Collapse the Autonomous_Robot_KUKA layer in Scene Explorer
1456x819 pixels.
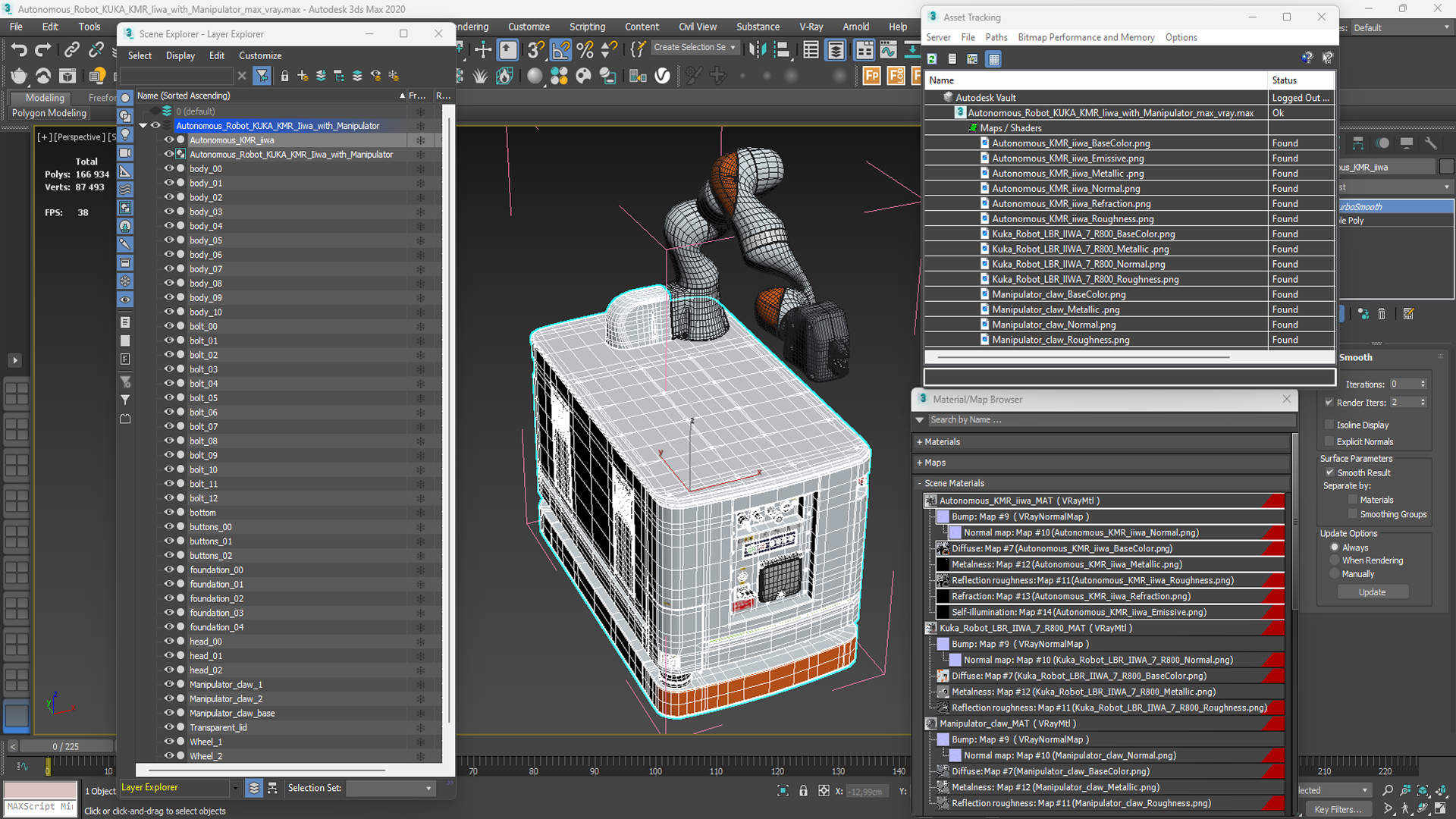pyautogui.click(x=143, y=126)
